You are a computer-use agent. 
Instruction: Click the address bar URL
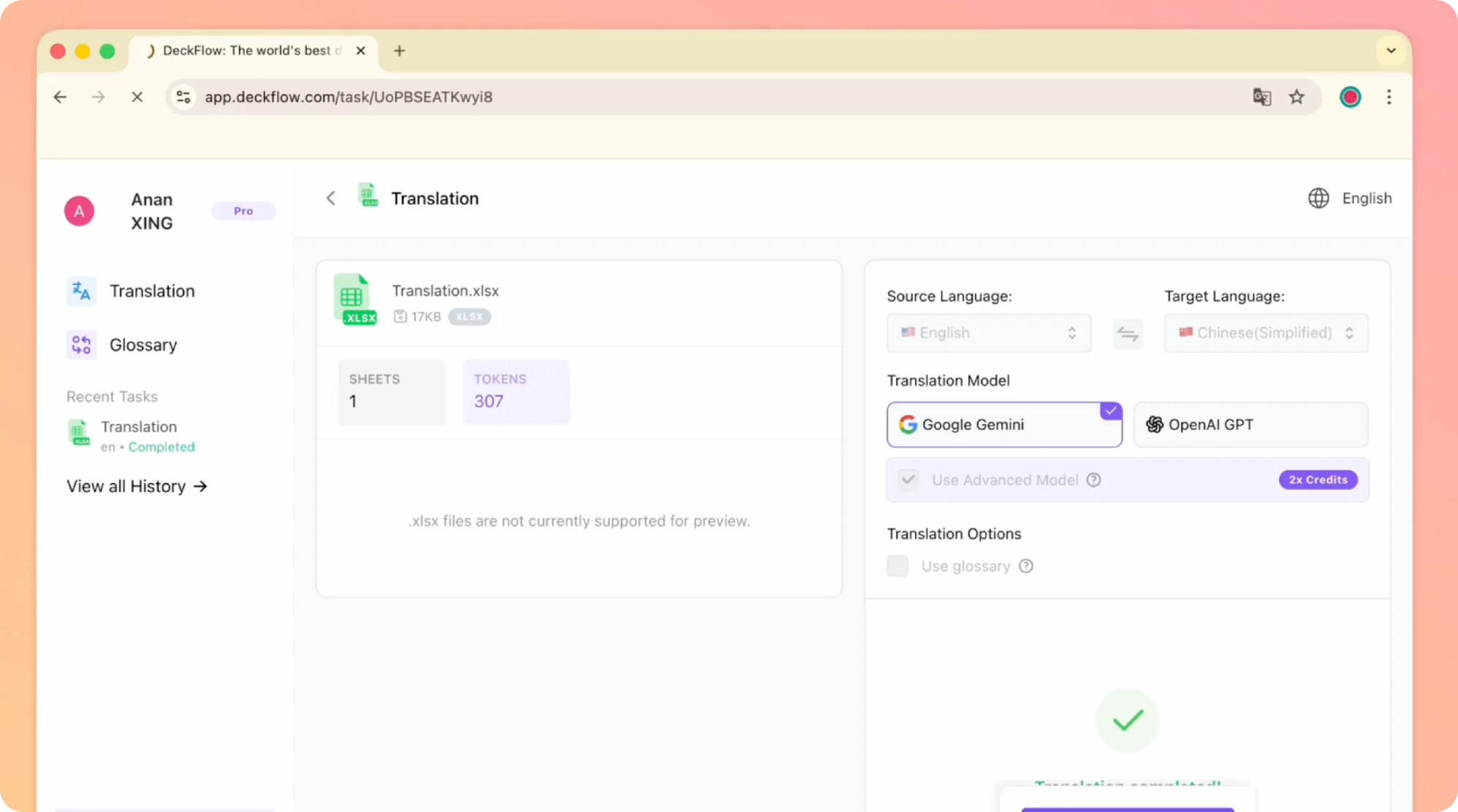click(348, 97)
